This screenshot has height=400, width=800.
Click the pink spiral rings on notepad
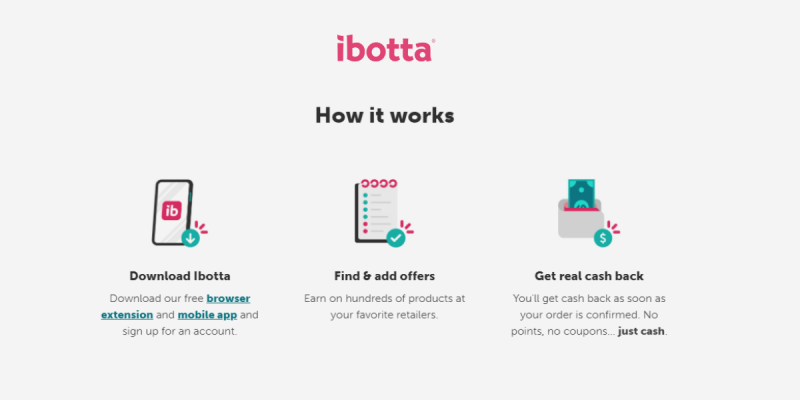pos(379,184)
